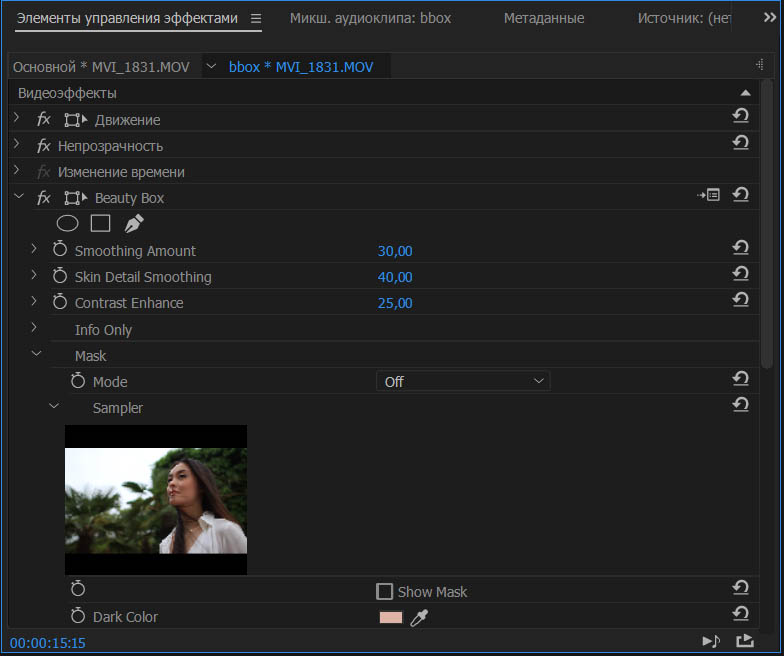Create 4-point polygon mask for Beauty Box
Viewport: 784px width, 656px height.
[100, 224]
